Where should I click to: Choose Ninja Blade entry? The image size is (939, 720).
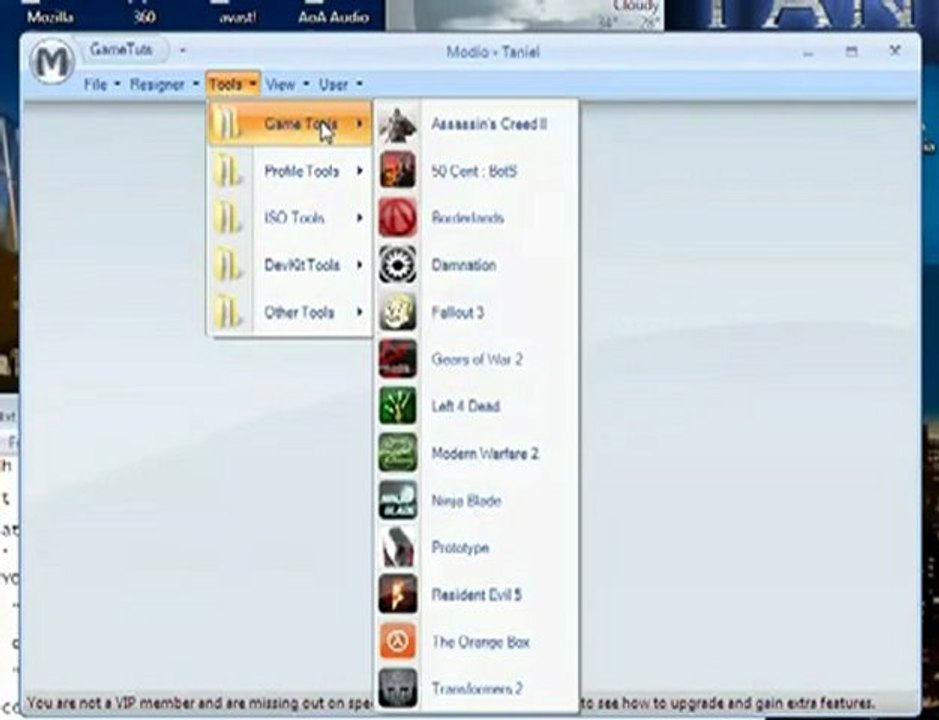(476, 500)
